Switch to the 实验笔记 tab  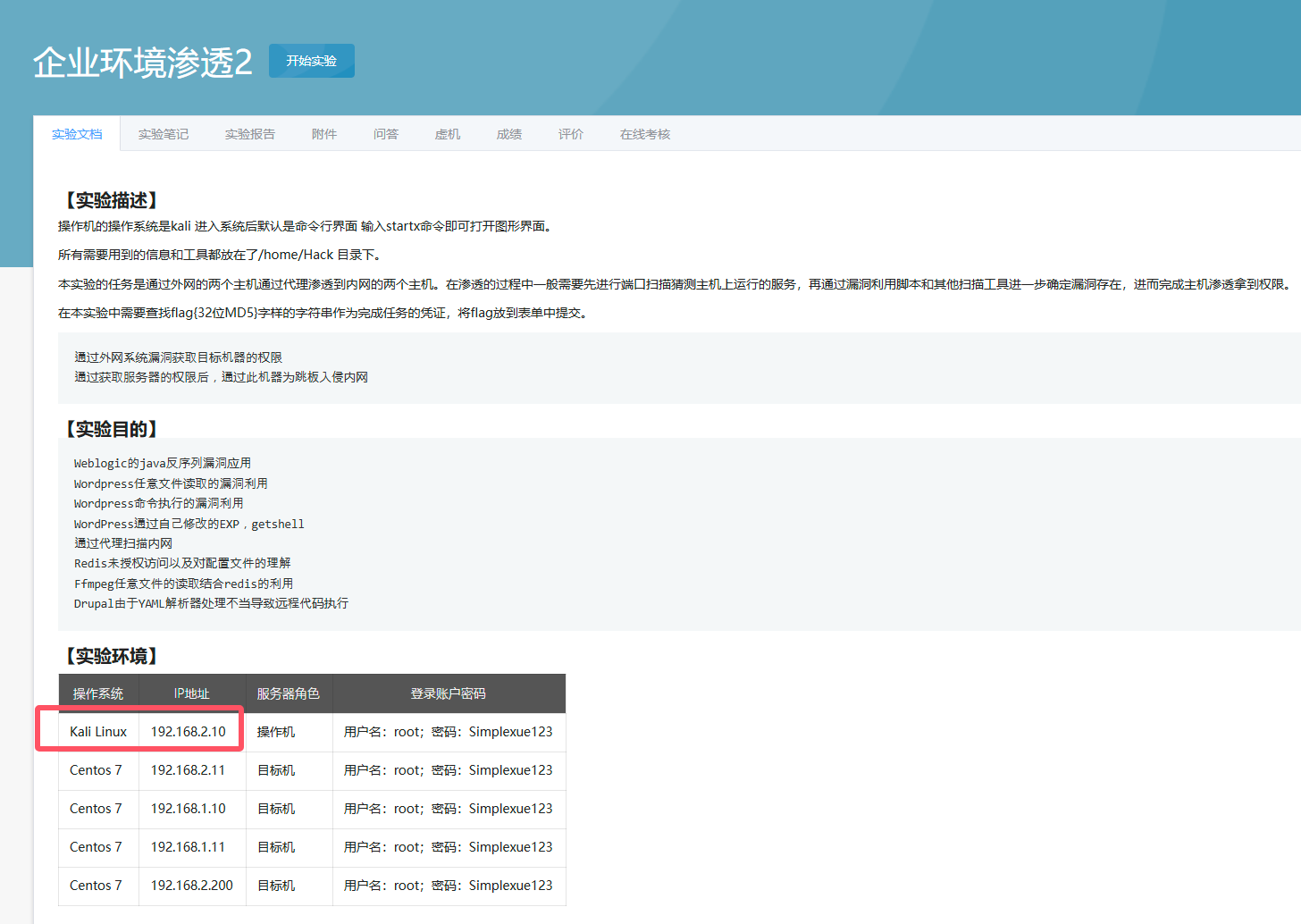164,134
